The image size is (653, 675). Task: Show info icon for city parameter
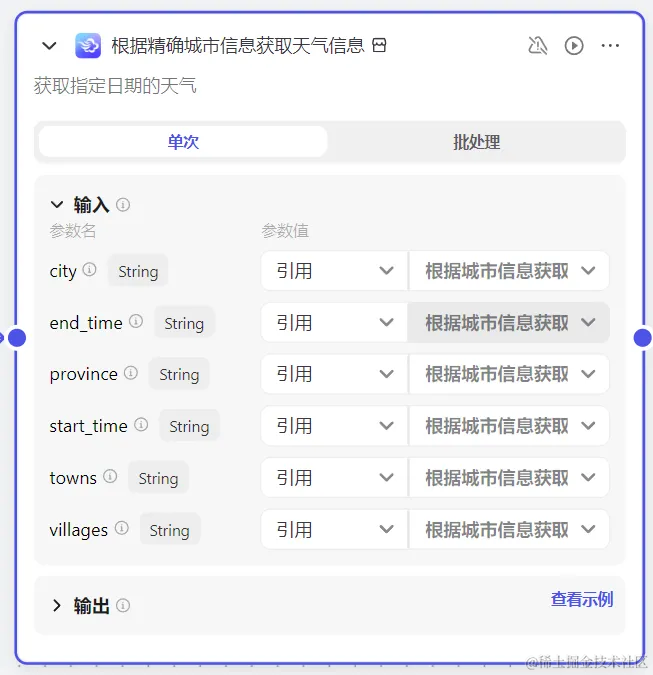(x=90, y=270)
